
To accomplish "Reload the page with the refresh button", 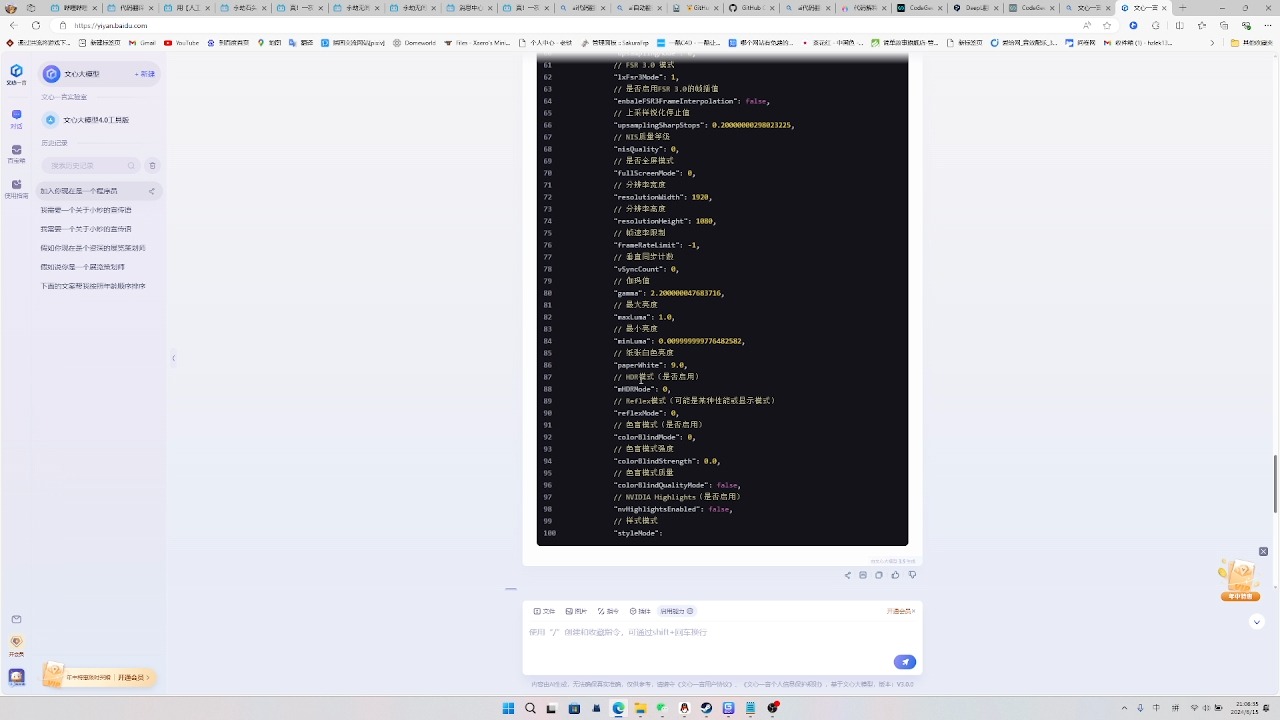I will tap(36, 25).
